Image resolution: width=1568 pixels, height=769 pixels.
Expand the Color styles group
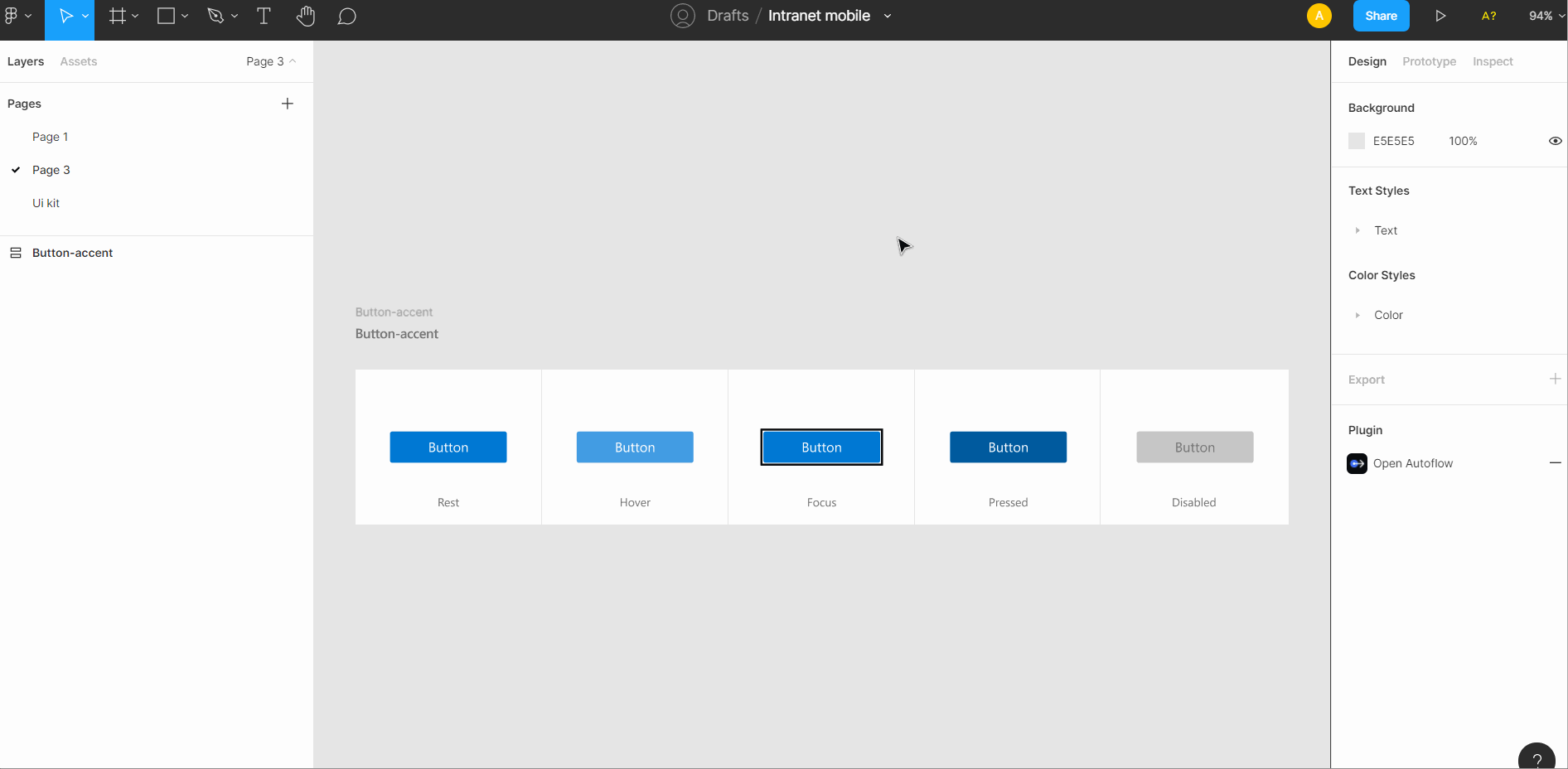[1357, 315]
